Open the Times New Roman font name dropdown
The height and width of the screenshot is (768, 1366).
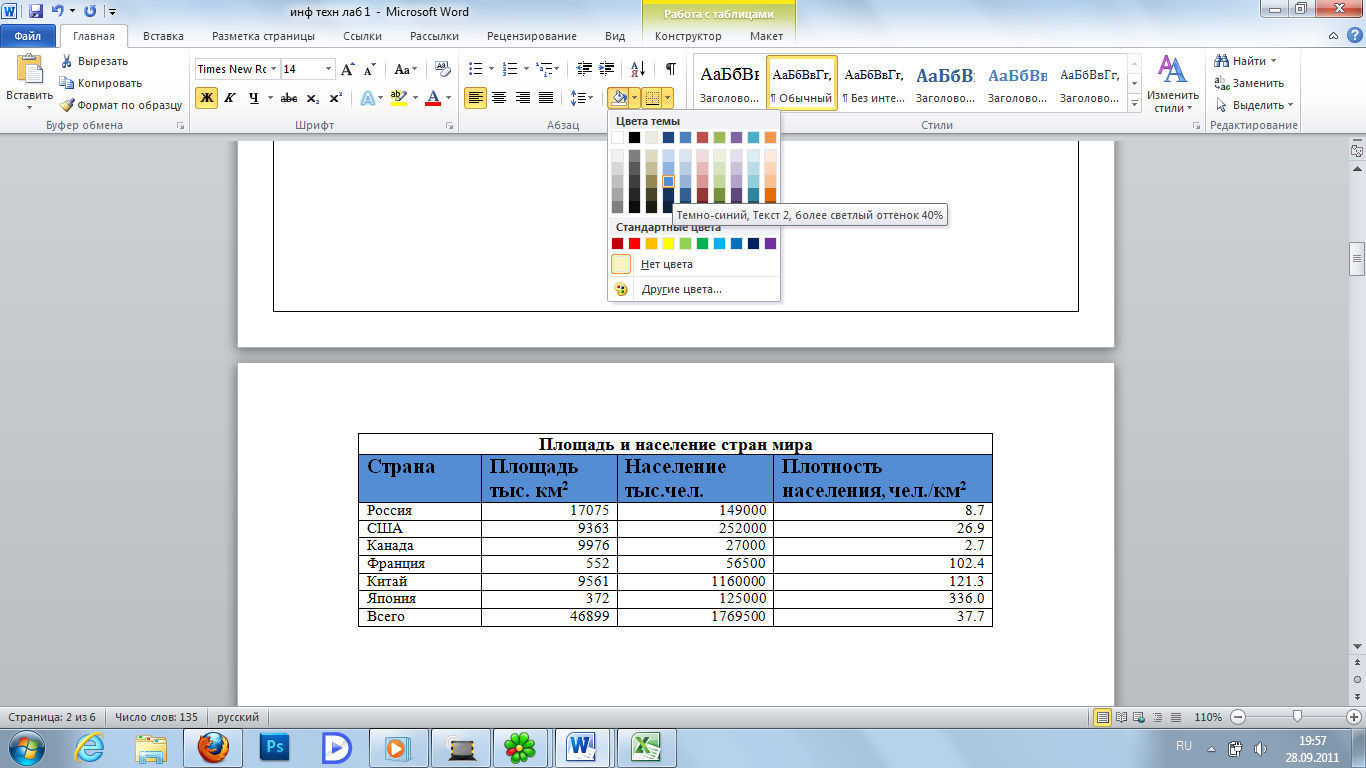(x=272, y=69)
